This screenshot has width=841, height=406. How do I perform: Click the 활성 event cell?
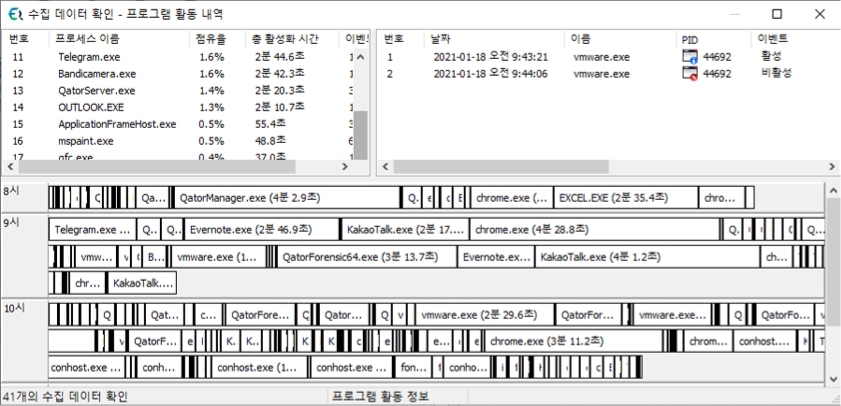click(x=771, y=56)
